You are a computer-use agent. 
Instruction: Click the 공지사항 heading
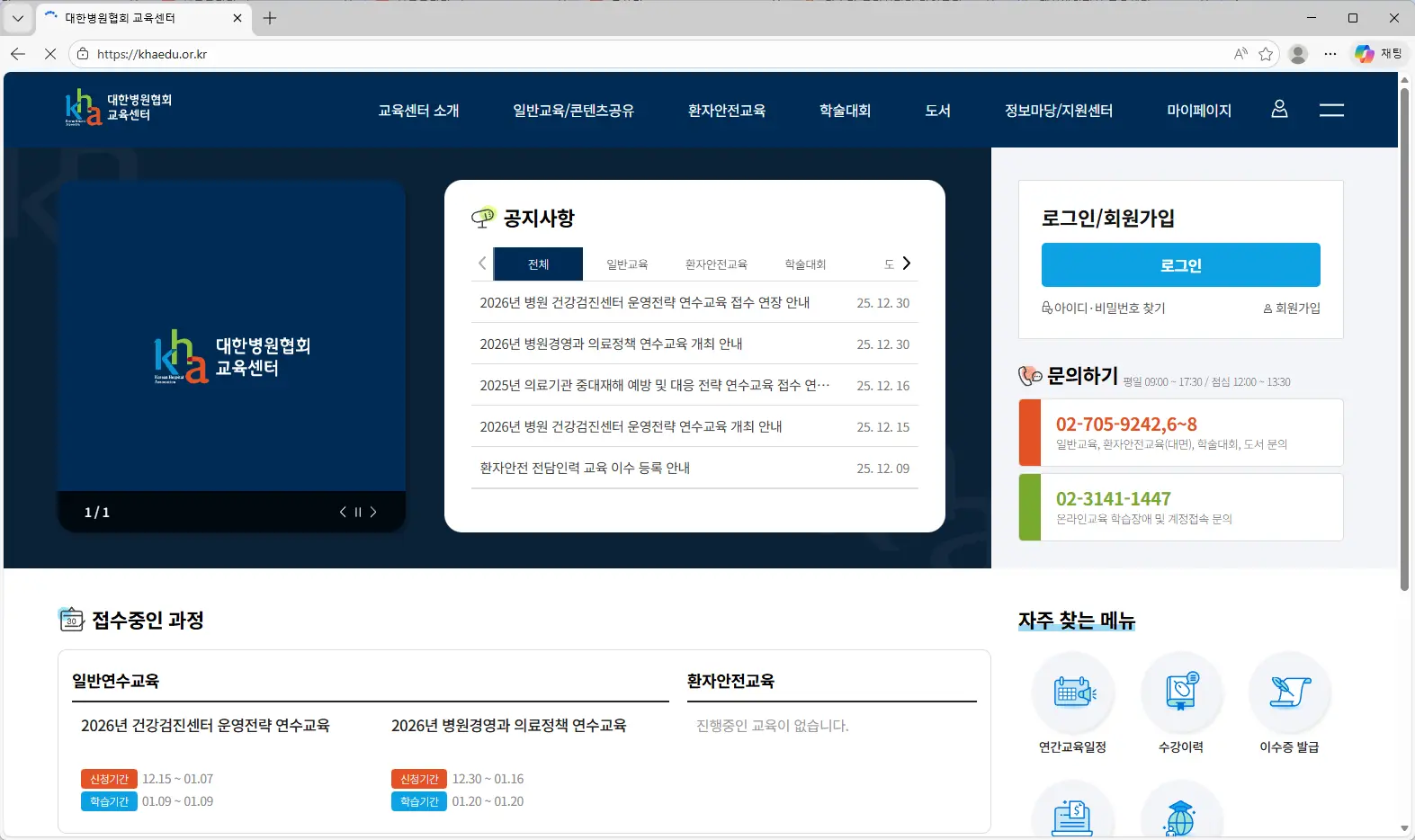click(x=538, y=218)
